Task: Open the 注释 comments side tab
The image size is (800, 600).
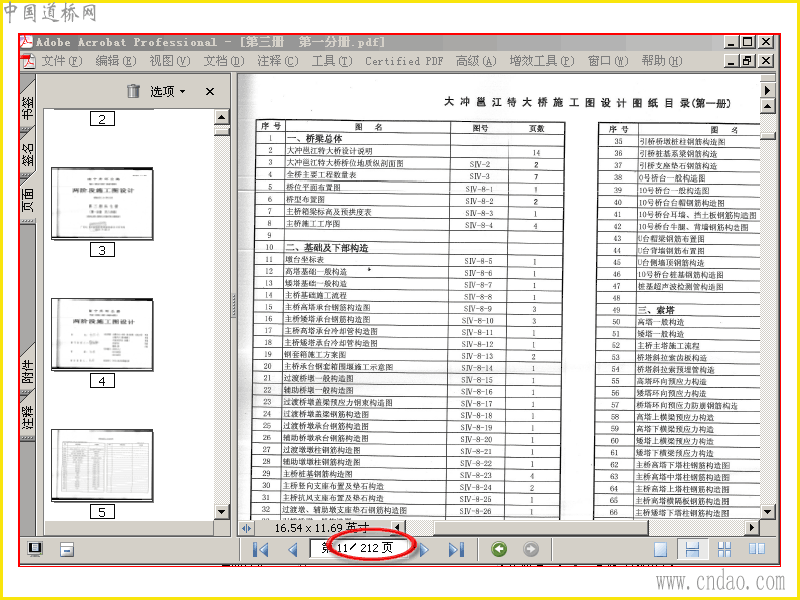Action: (28, 417)
